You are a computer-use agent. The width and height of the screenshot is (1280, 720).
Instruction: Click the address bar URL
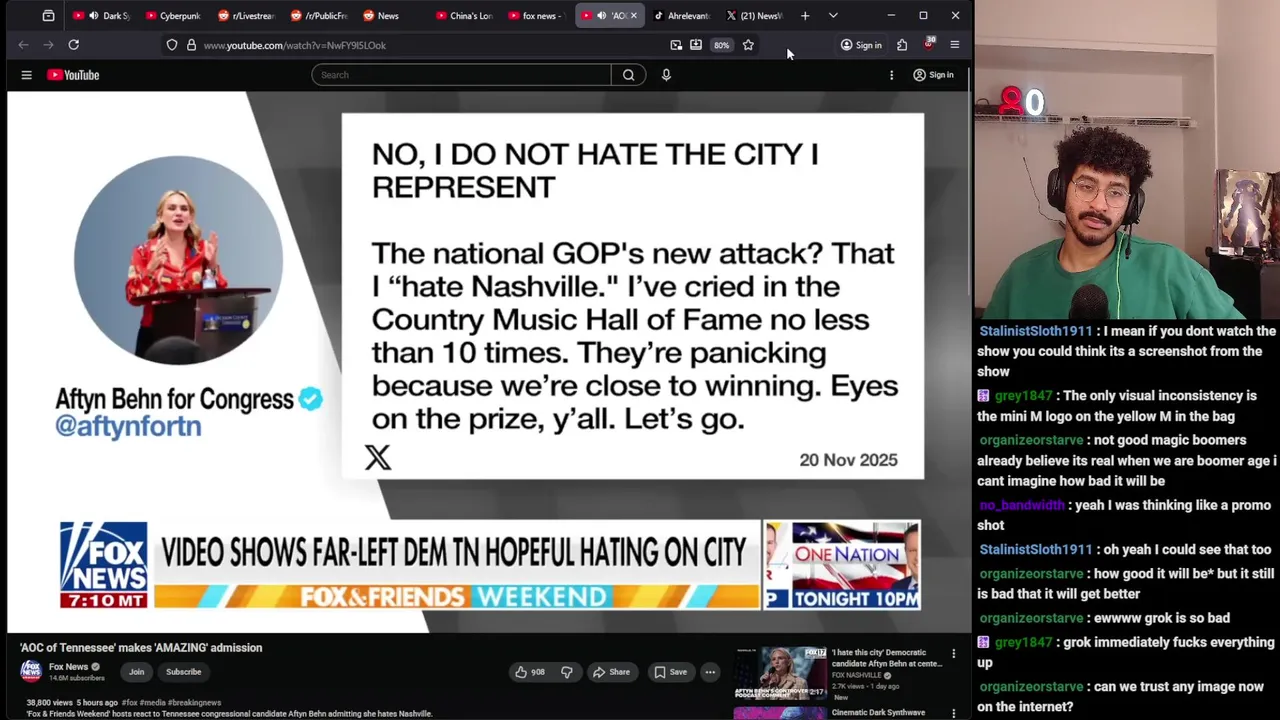(x=294, y=45)
